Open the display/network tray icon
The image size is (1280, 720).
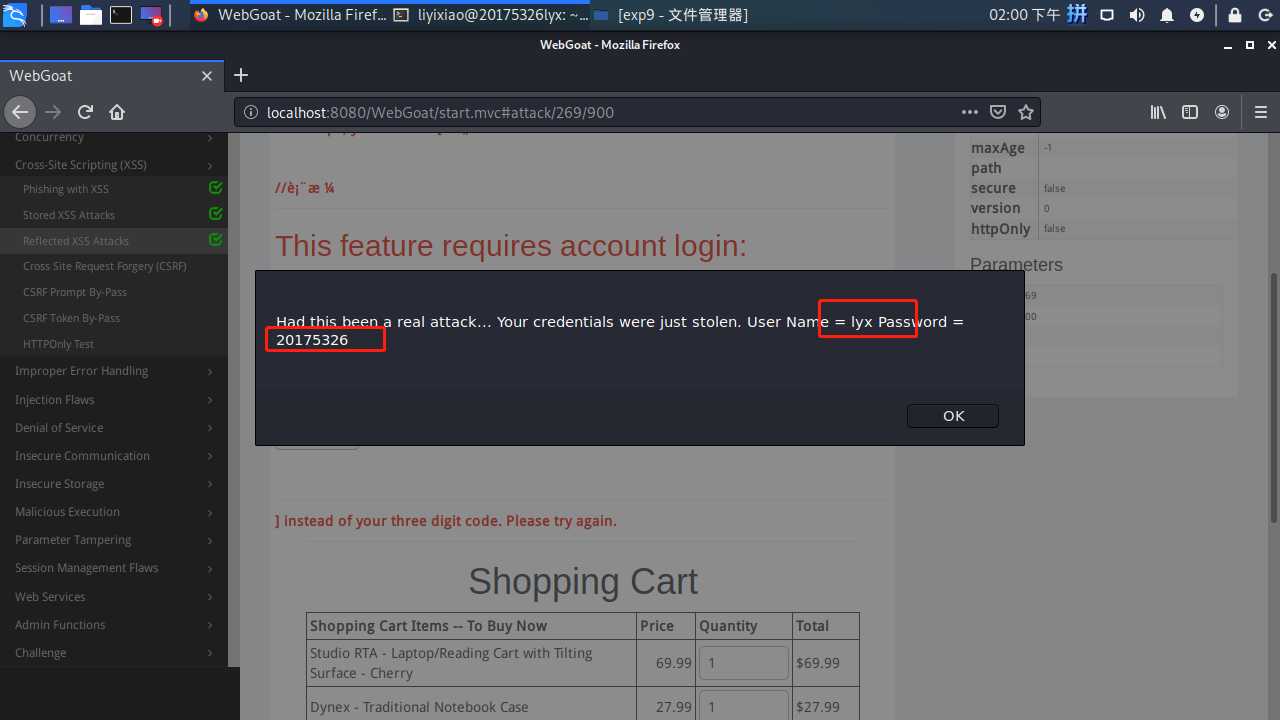click(x=1107, y=15)
